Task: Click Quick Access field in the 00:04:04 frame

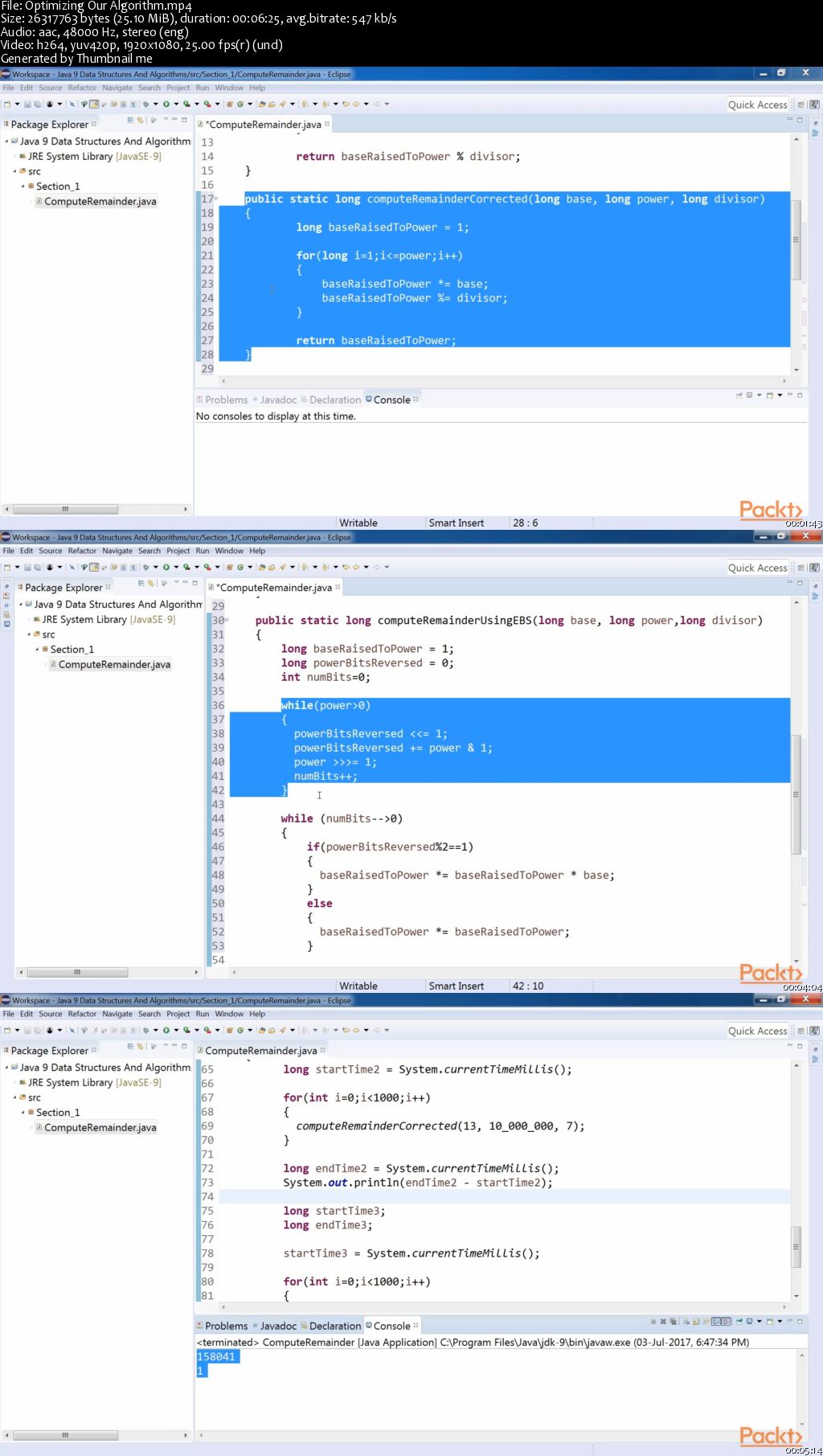Action: point(758,568)
